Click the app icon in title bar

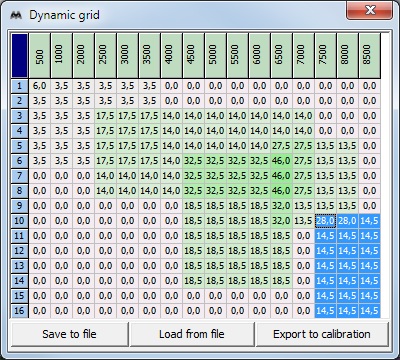coord(16,15)
